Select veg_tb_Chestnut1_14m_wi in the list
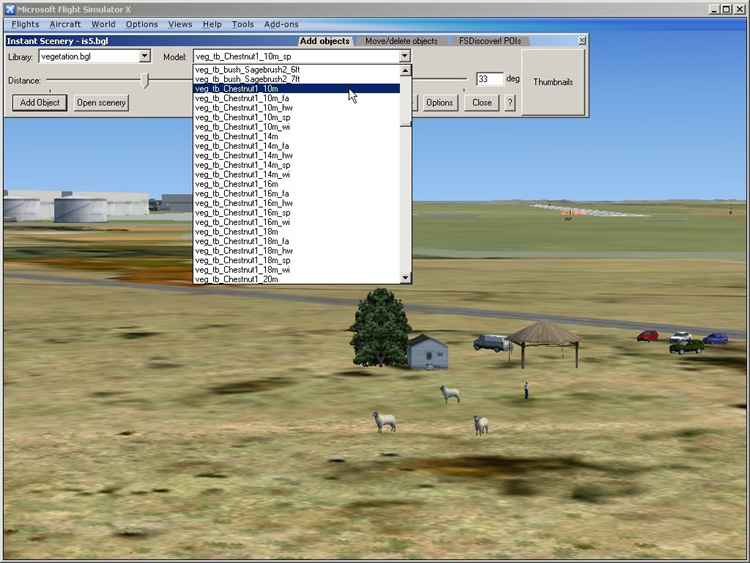The width and height of the screenshot is (750, 563). point(297,175)
